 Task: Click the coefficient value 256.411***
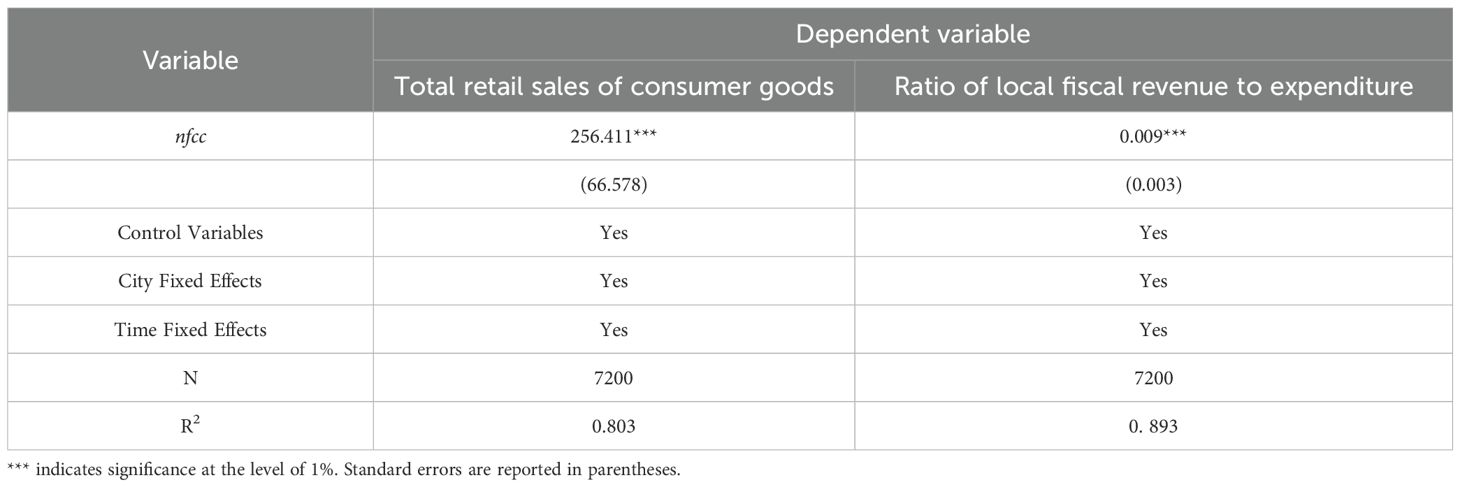point(614,136)
